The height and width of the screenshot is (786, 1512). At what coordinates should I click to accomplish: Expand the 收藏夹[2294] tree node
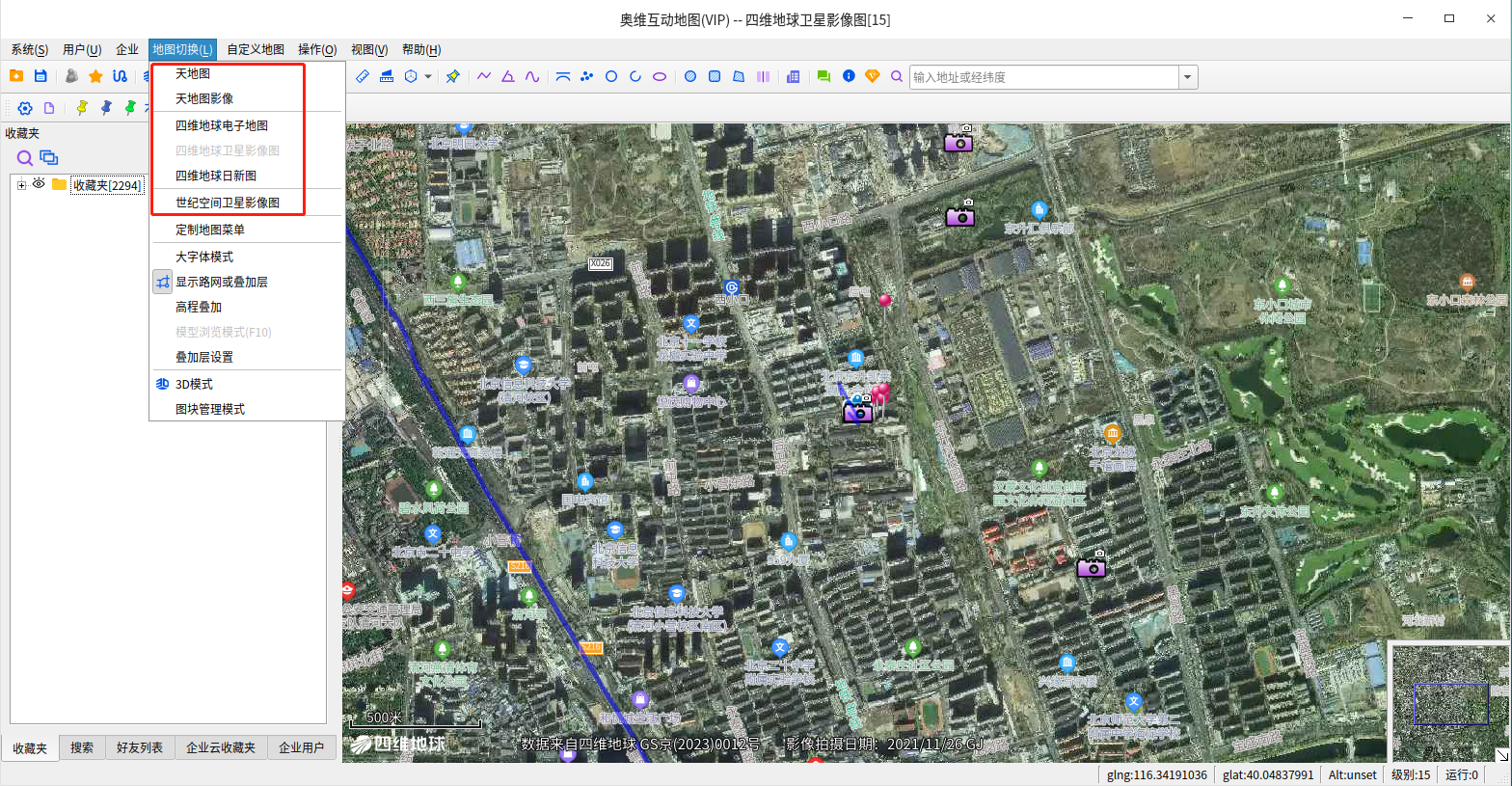coord(21,185)
